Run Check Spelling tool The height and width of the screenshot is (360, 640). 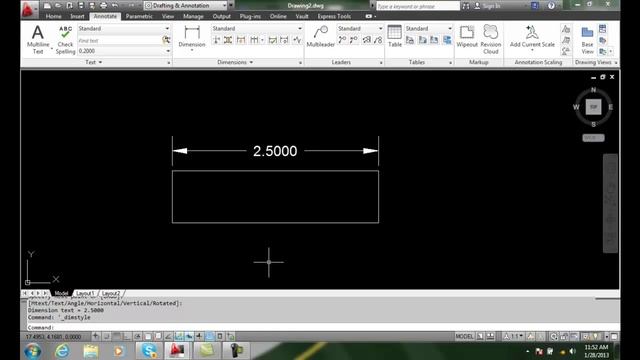65,39
